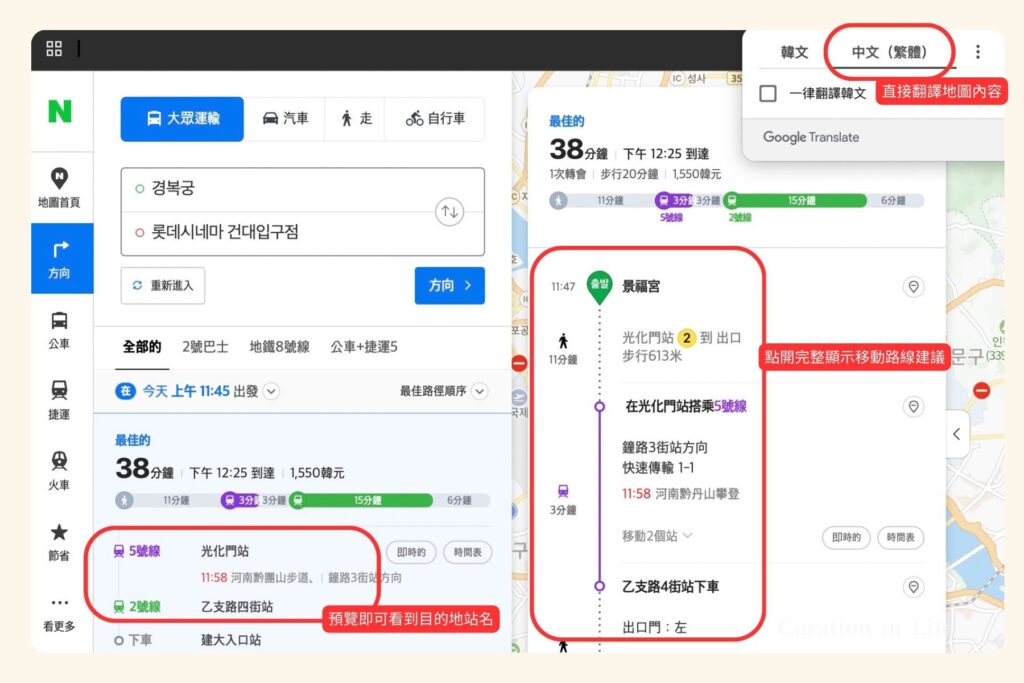The image size is (1024, 683).
Task: Click the apps grid icon top left
Action: coord(54,47)
